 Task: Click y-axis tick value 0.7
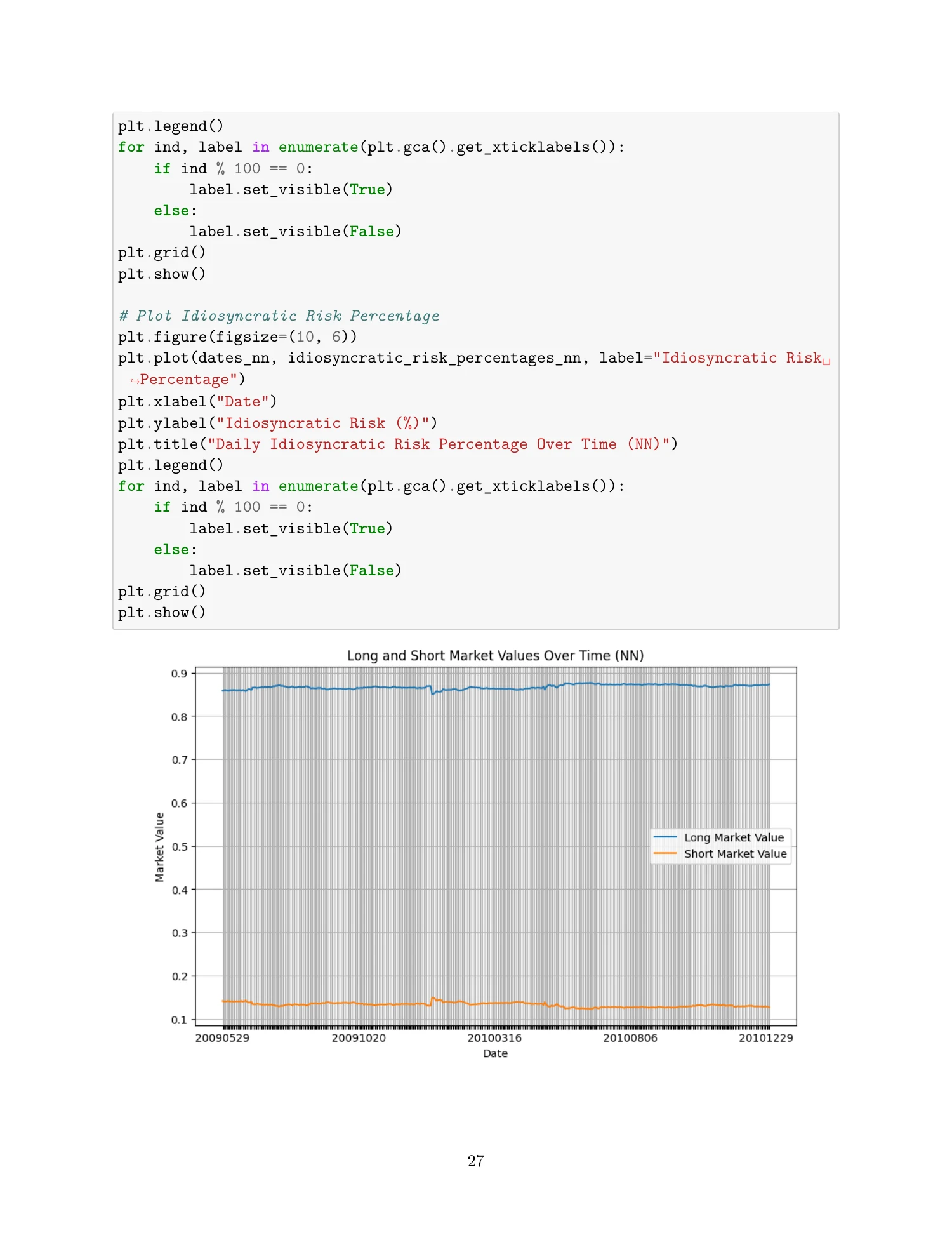(x=180, y=760)
